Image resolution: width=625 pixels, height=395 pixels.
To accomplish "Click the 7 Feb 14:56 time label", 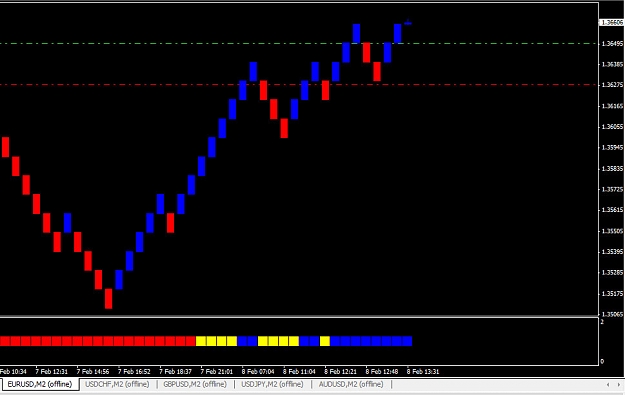I will (93, 371).
